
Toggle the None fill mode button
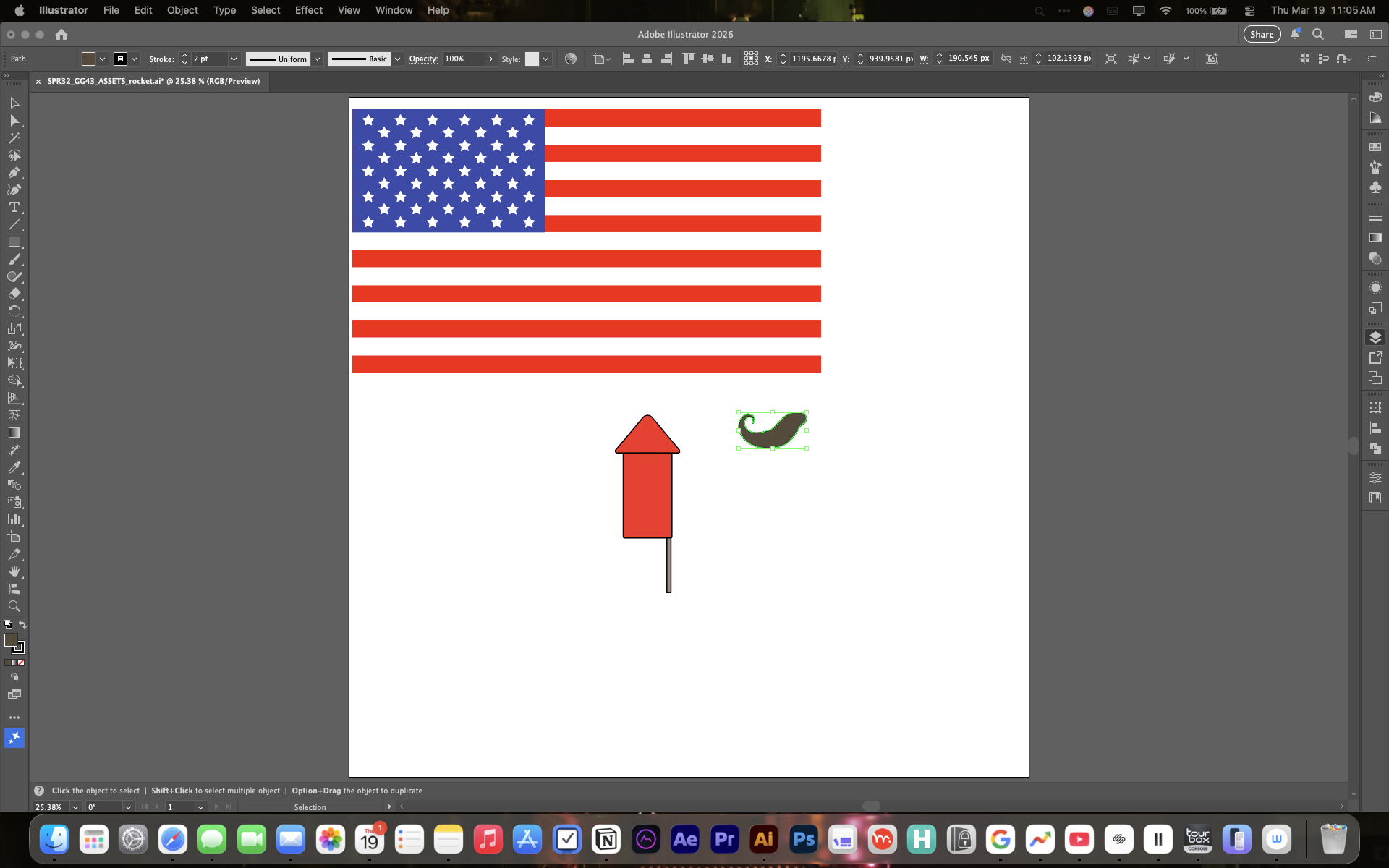[x=21, y=663]
